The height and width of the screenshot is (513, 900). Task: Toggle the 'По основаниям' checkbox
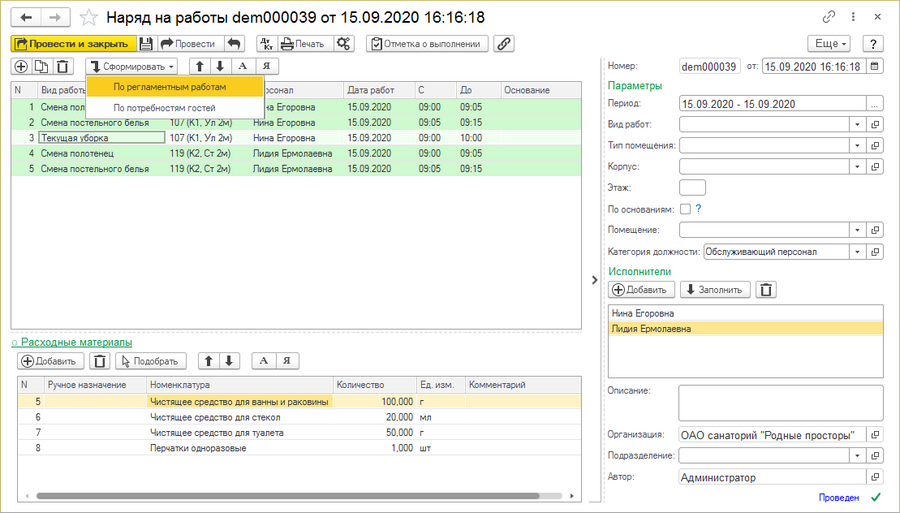685,209
